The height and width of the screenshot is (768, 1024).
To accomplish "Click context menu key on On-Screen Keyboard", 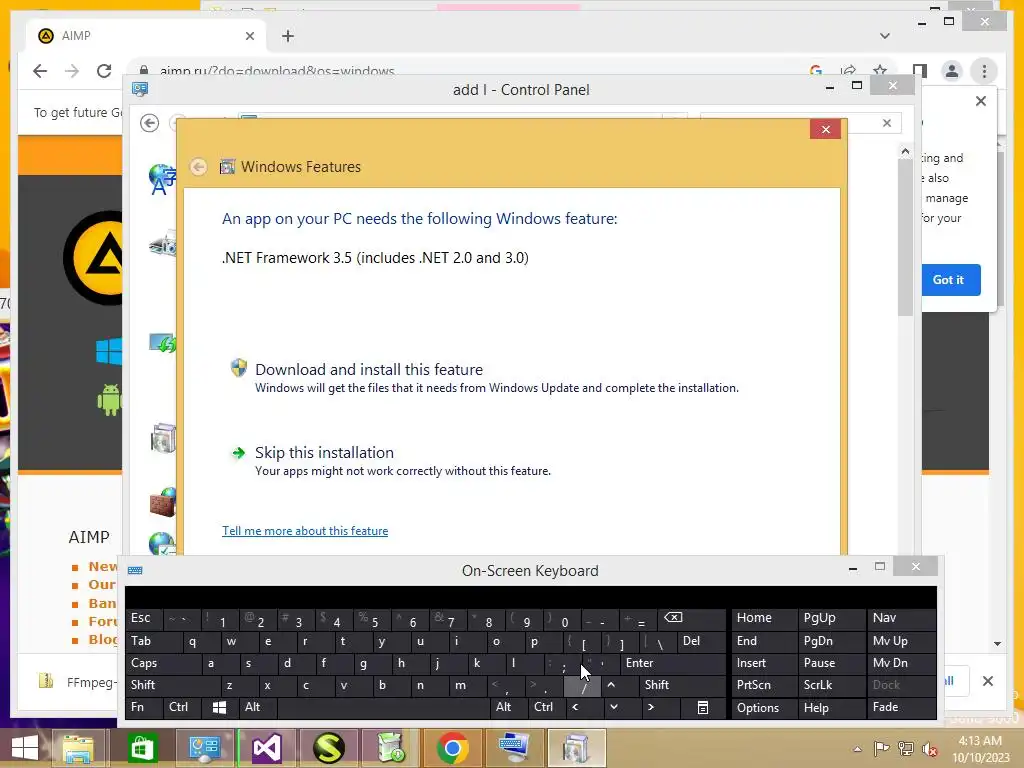I will click(703, 707).
